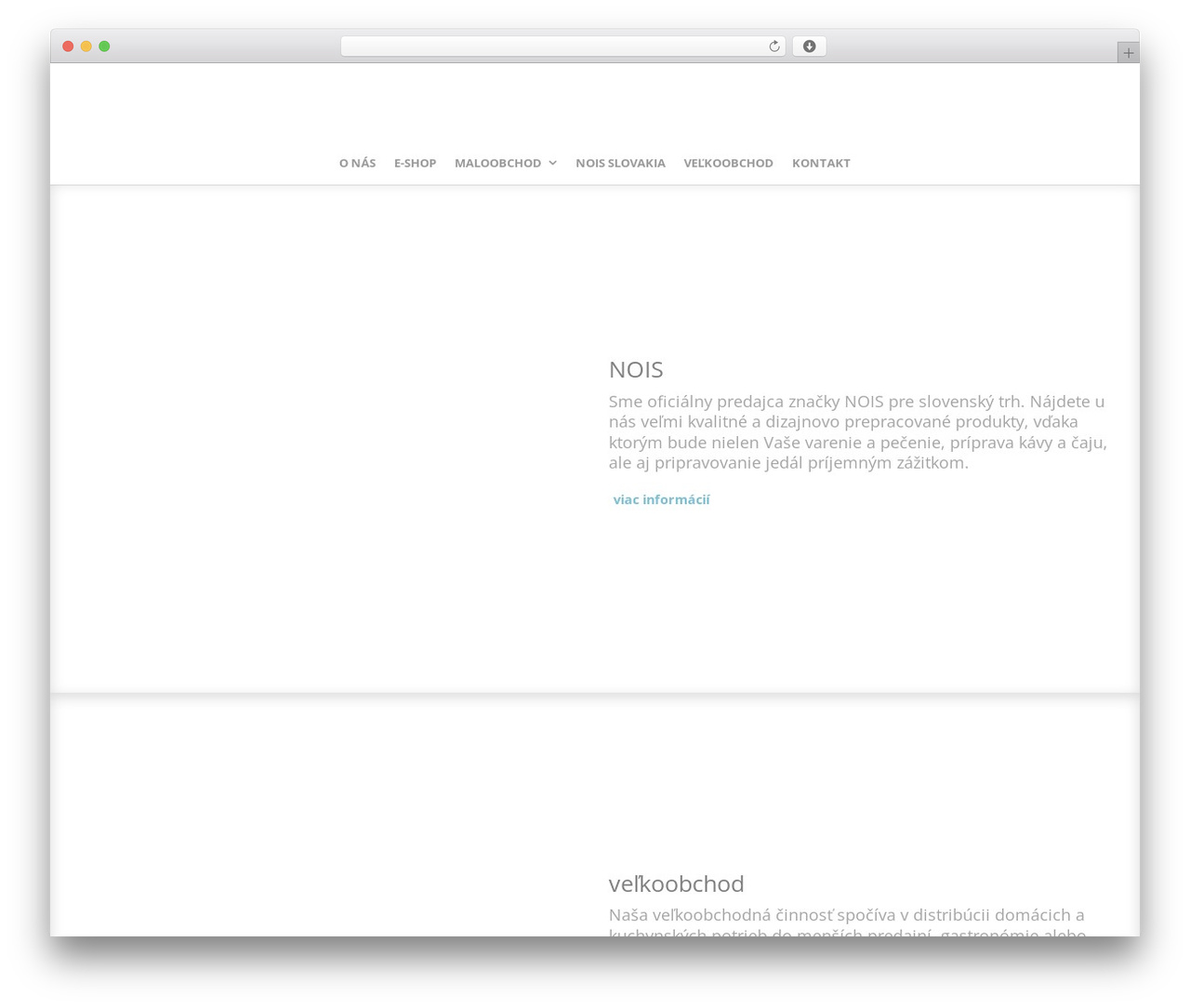Click paragraph starting 'Naša veľkoobchodná činnosť'
Viewport: 1190px width, 1008px height.
tap(847, 921)
